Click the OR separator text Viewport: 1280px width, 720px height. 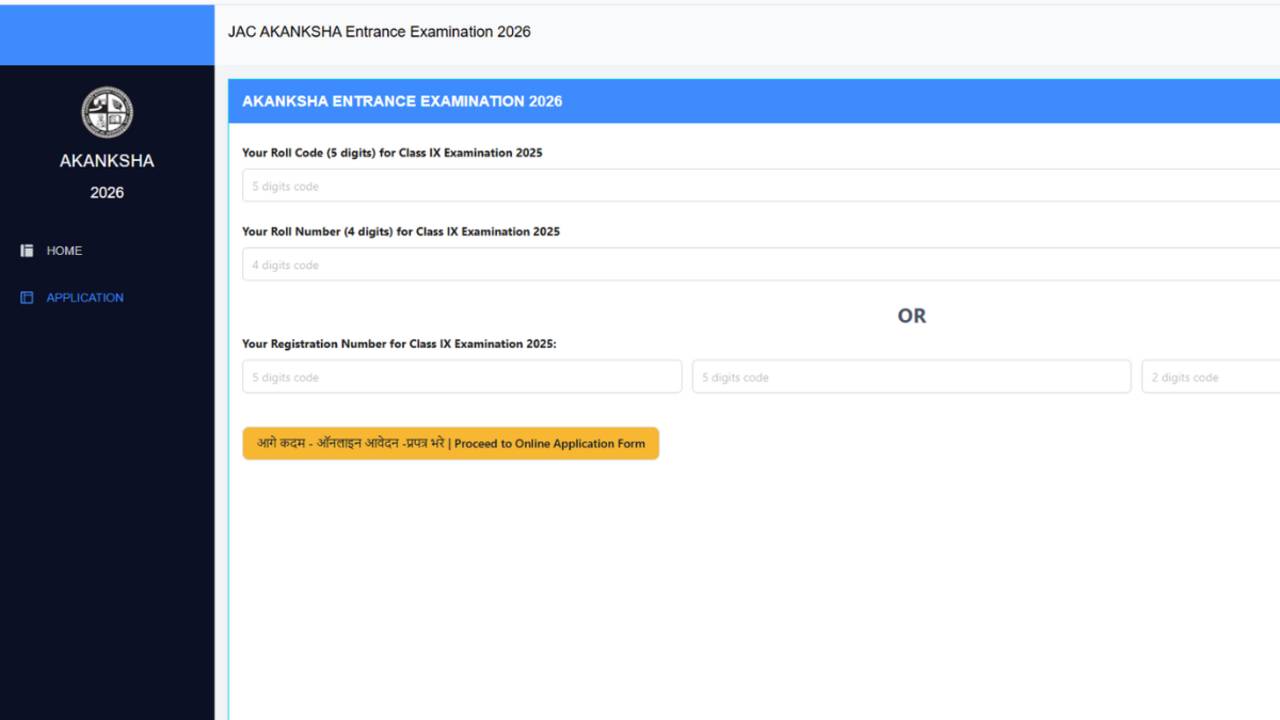(x=911, y=315)
